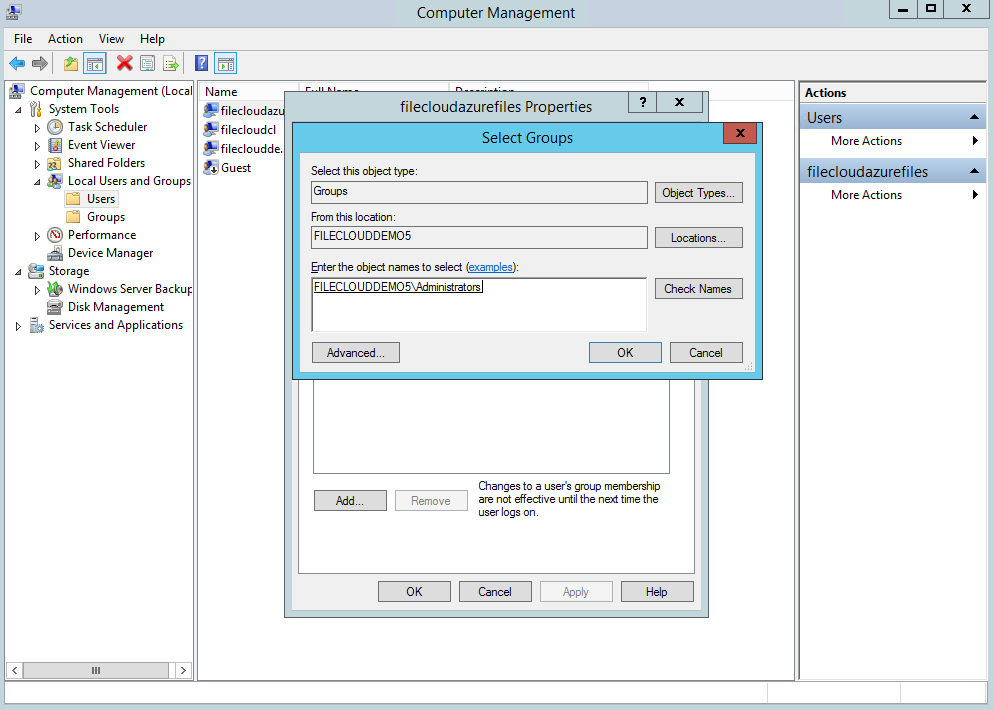Click the red Delete toolbar icon

pos(124,63)
